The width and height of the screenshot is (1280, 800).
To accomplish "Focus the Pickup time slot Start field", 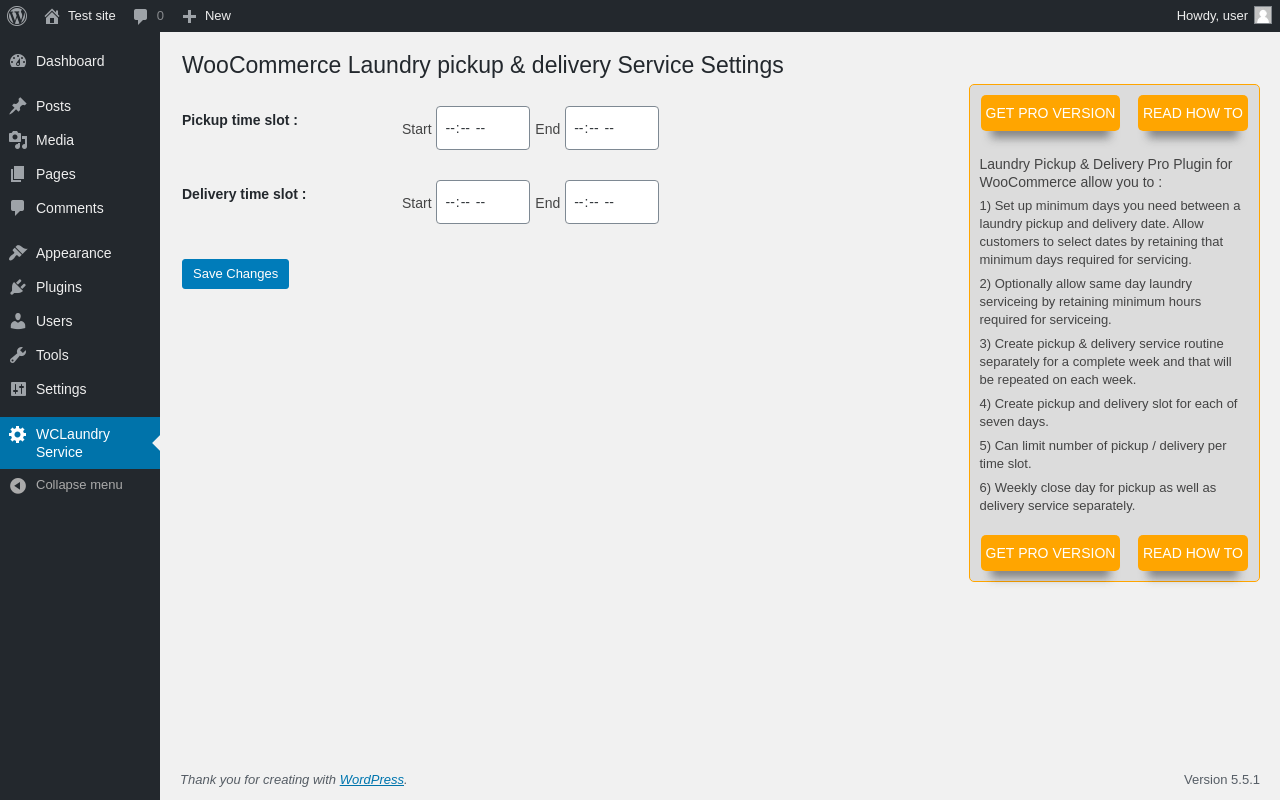I will coord(482,128).
